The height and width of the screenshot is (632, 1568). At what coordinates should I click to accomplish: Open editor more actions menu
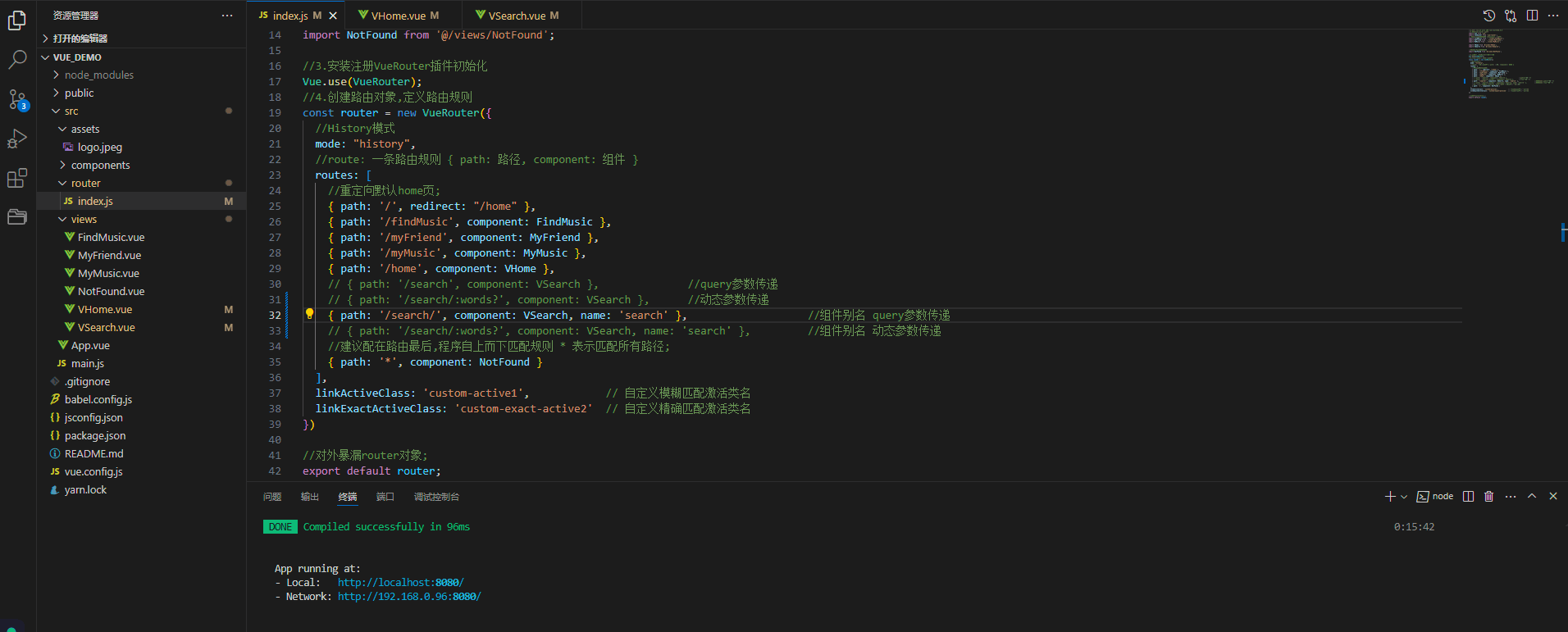tap(1553, 16)
